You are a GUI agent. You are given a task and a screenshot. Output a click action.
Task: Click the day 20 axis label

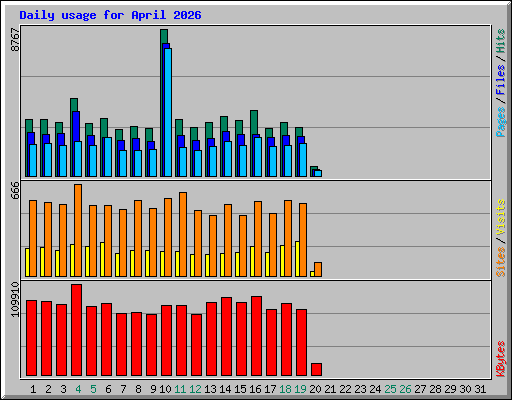(315, 389)
